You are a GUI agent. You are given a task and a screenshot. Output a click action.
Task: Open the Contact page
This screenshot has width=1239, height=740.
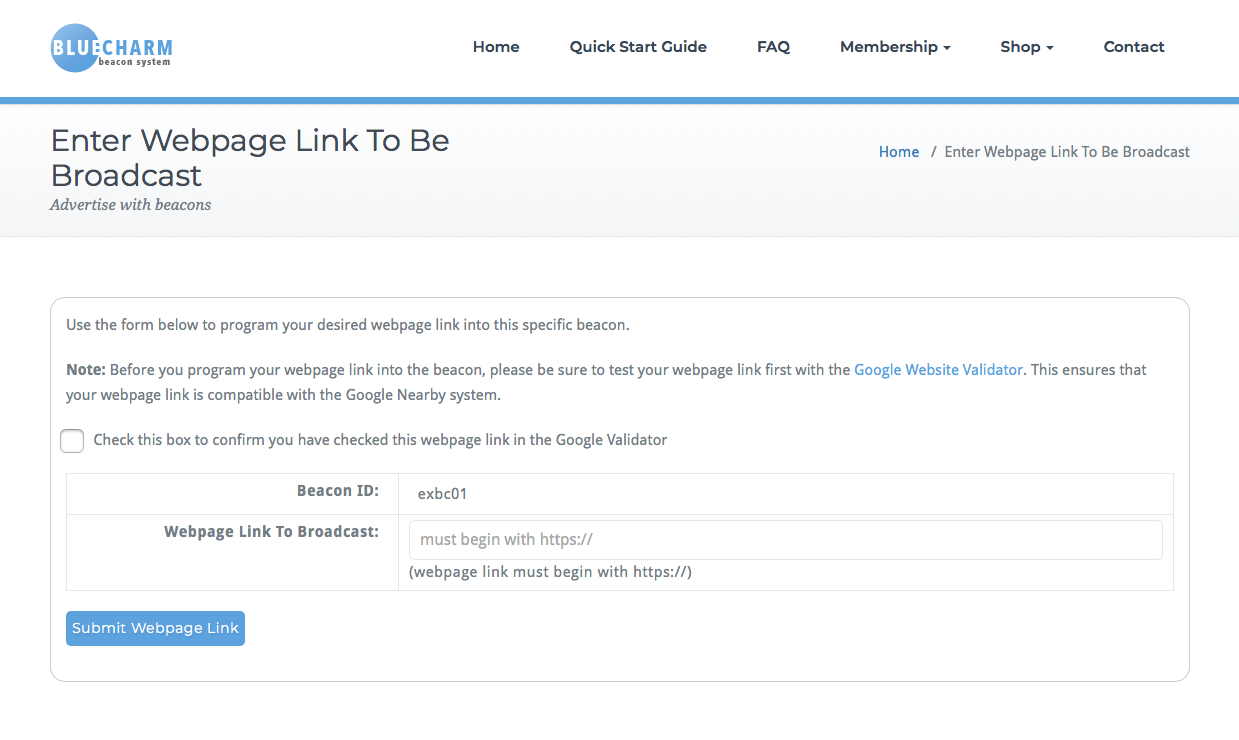pos(1134,47)
